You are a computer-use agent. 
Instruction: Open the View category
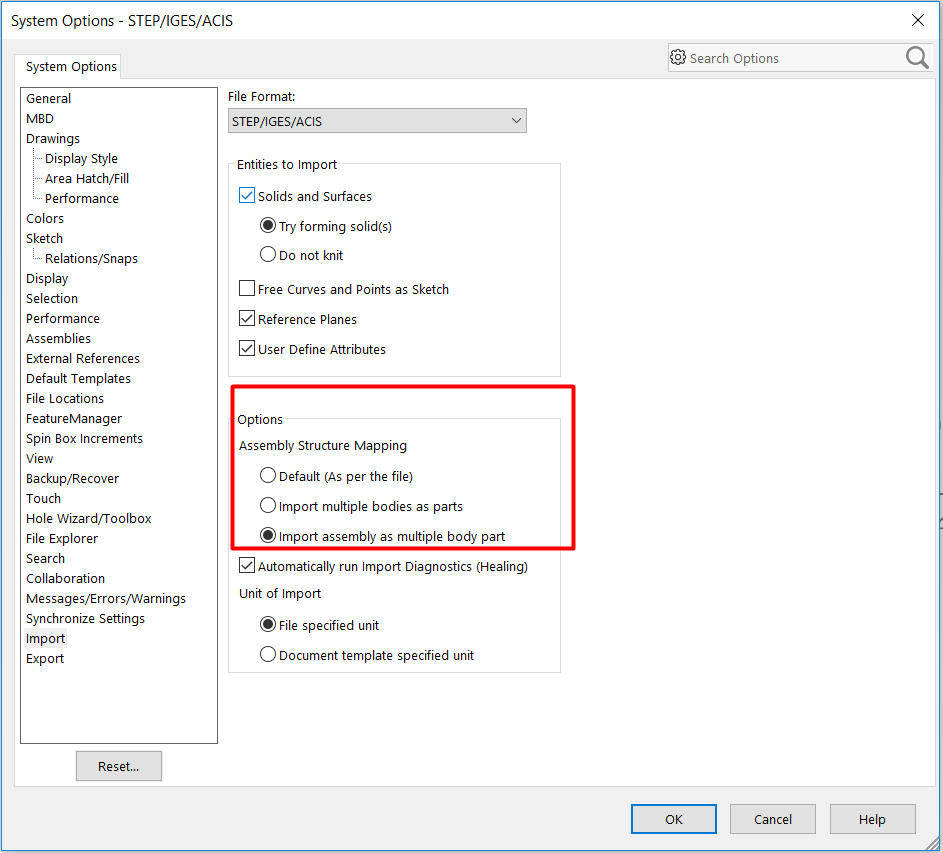tap(39, 458)
